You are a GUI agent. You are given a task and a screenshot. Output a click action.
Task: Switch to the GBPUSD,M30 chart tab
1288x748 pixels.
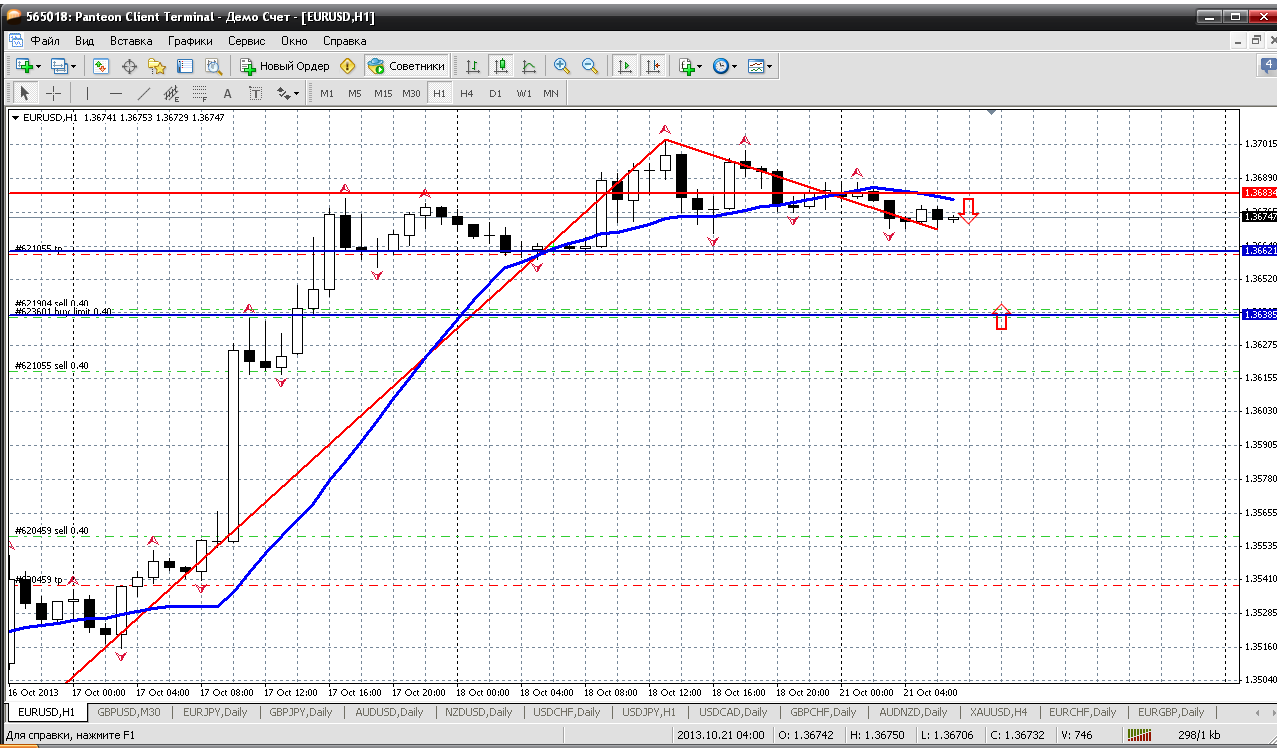pyautogui.click(x=128, y=712)
